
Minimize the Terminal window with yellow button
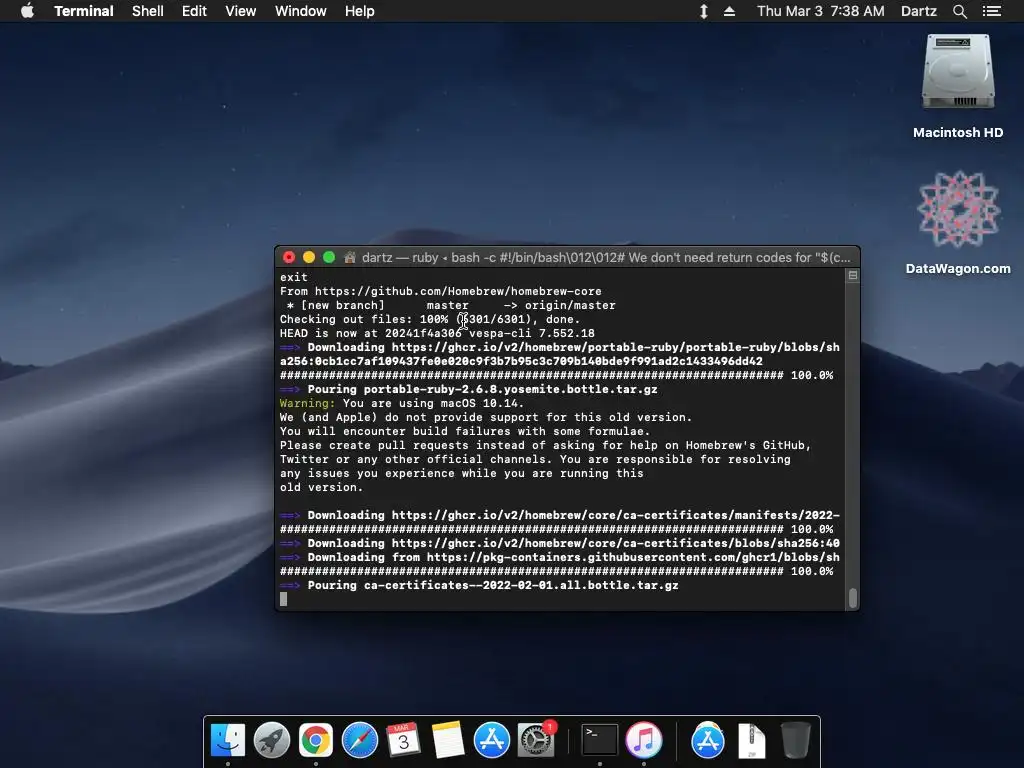tap(309, 257)
